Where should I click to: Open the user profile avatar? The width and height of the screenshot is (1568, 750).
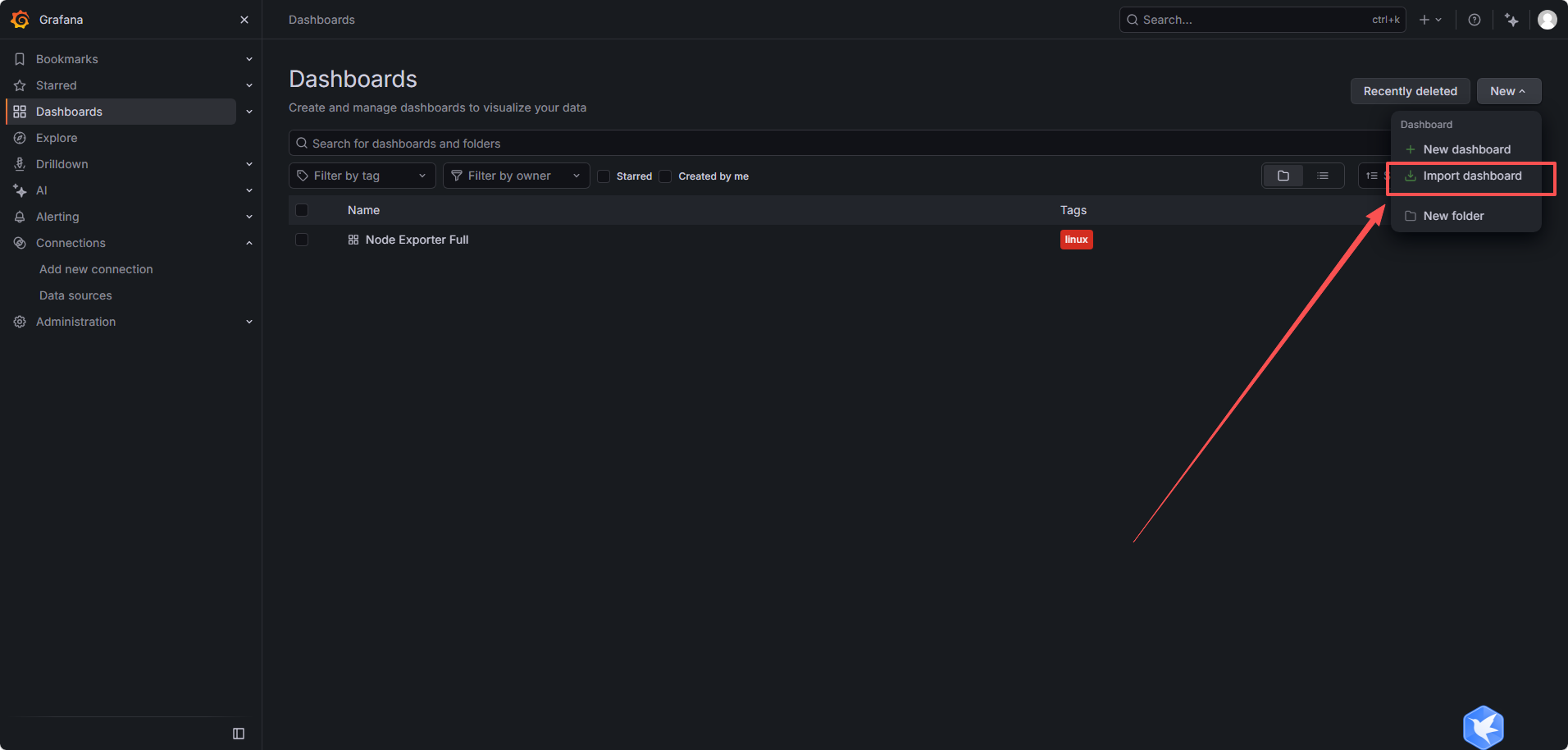click(x=1547, y=20)
